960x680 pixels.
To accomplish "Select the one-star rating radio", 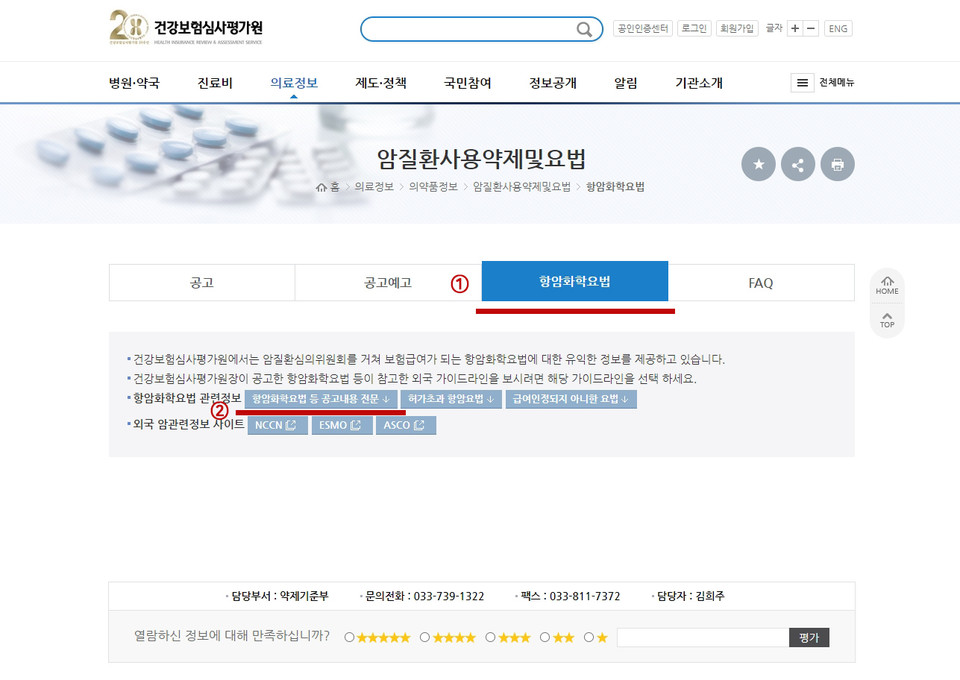I will (x=588, y=637).
